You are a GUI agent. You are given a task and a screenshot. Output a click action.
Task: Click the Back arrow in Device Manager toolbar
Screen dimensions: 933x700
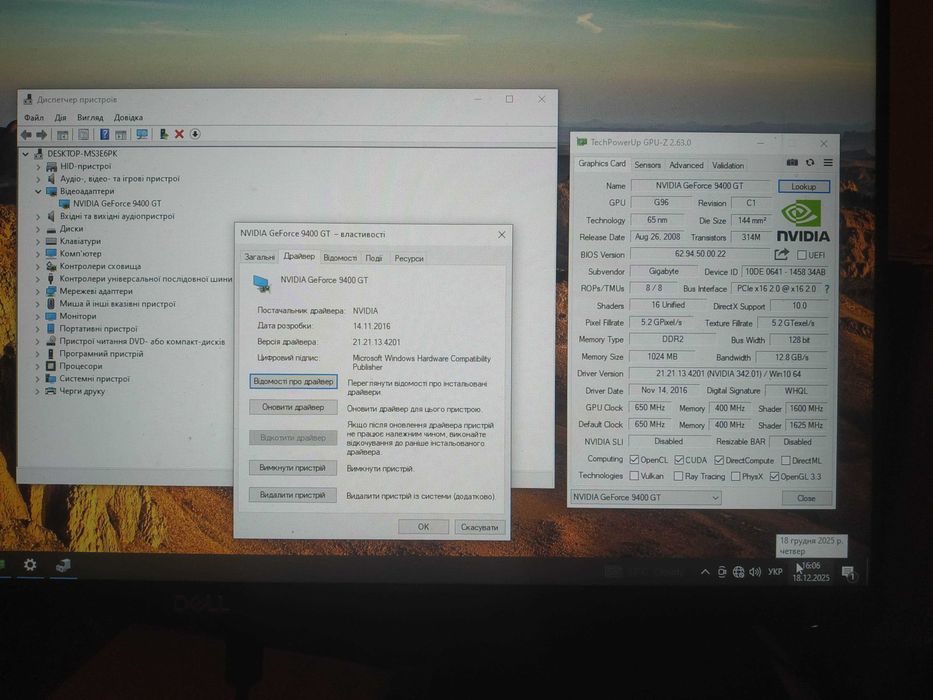tap(26, 135)
